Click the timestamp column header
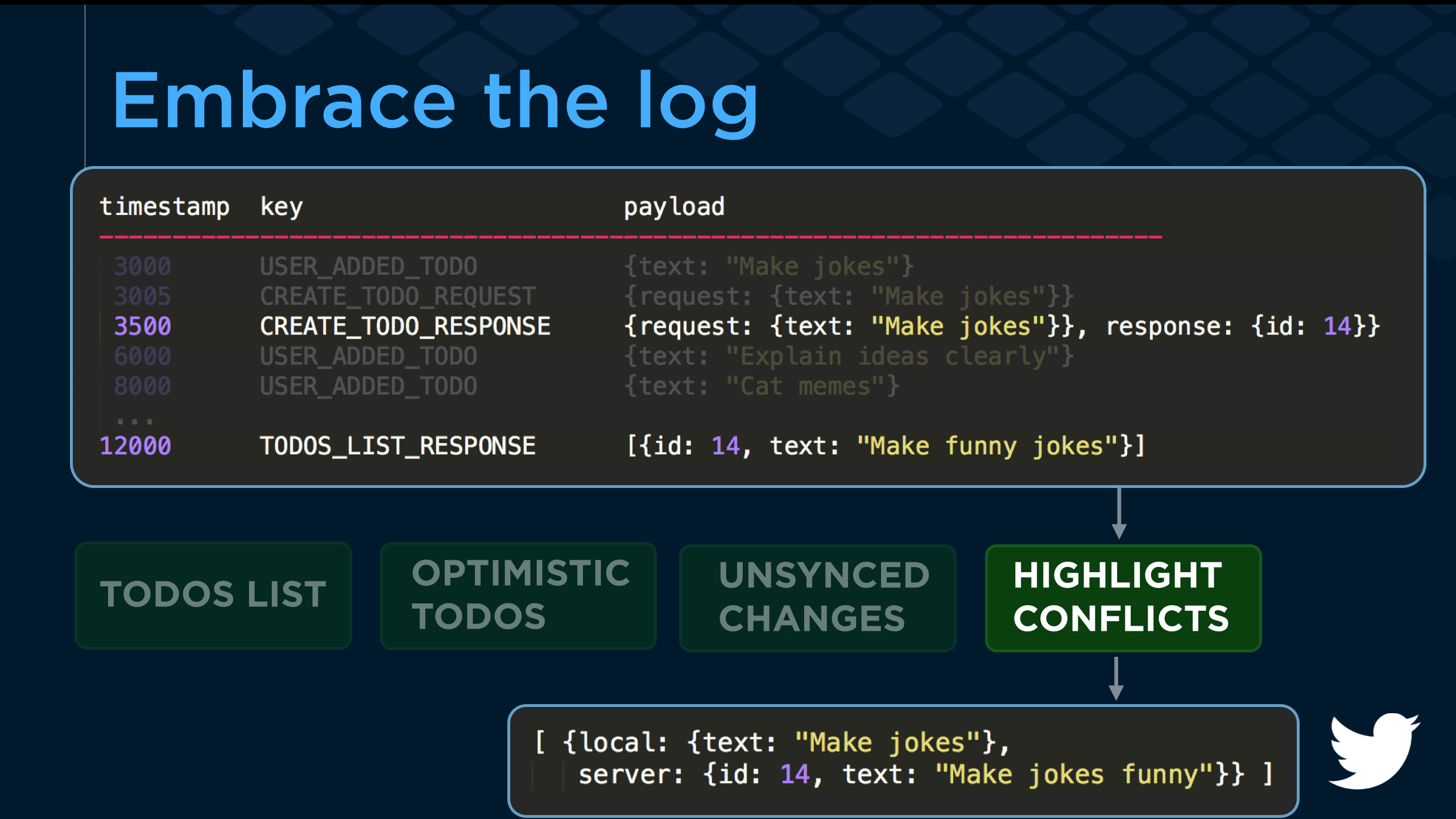Screen dimensions: 1456x819 click(164, 206)
